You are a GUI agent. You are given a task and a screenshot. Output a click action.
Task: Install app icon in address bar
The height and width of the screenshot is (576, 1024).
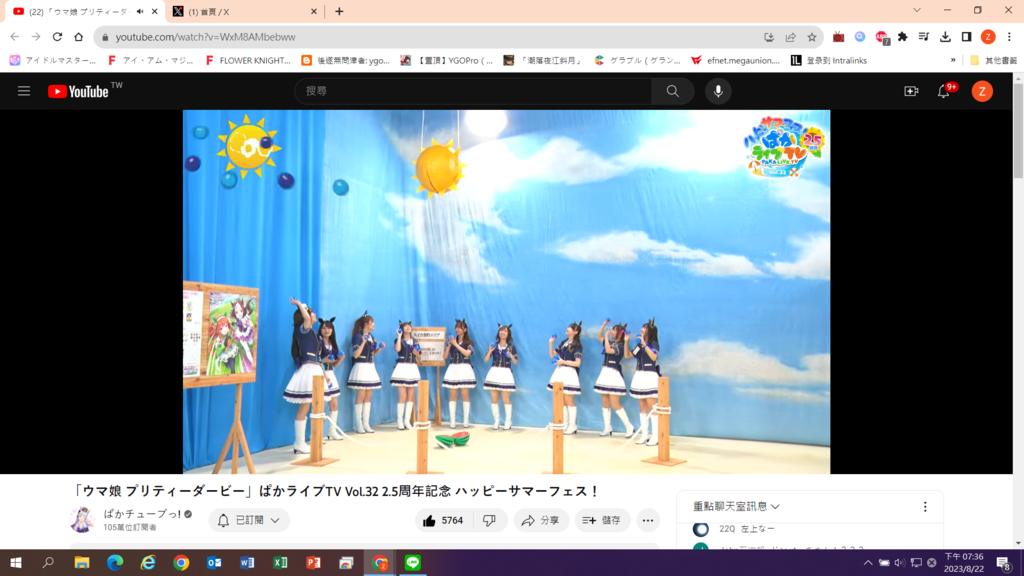click(769, 37)
